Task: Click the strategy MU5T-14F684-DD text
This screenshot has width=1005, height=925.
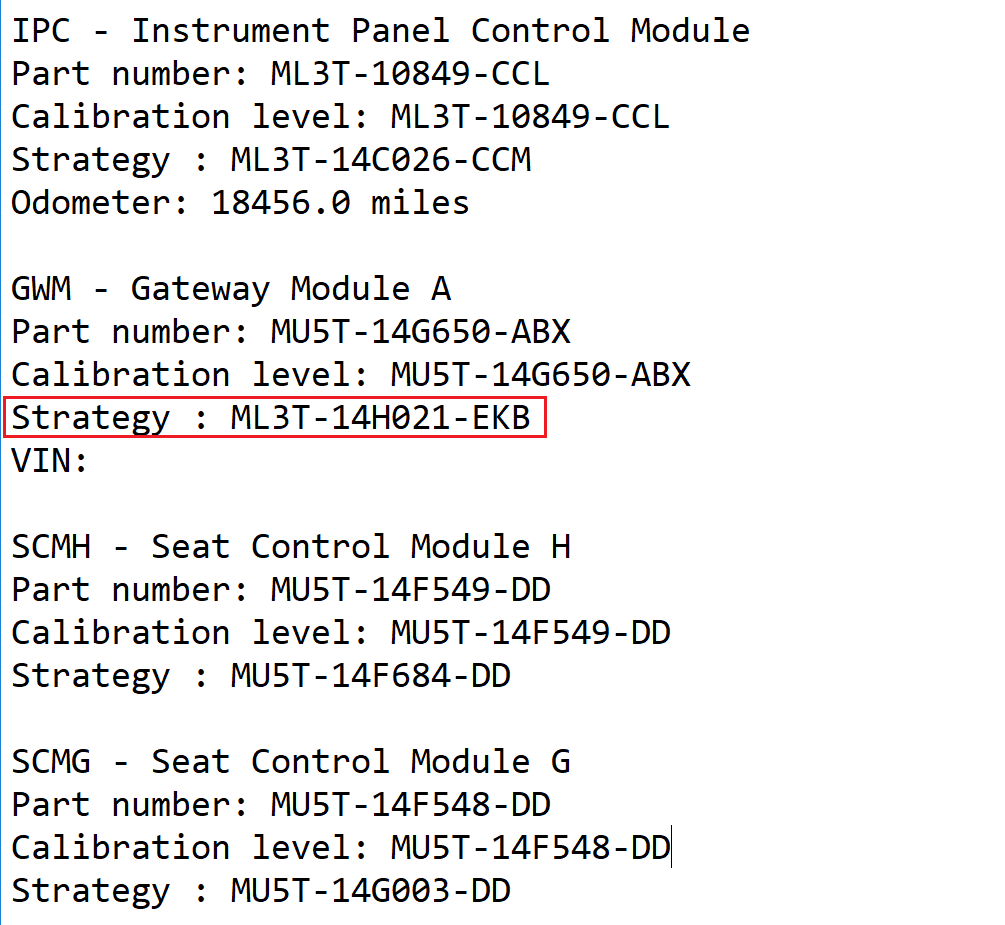Action: click(x=370, y=676)
